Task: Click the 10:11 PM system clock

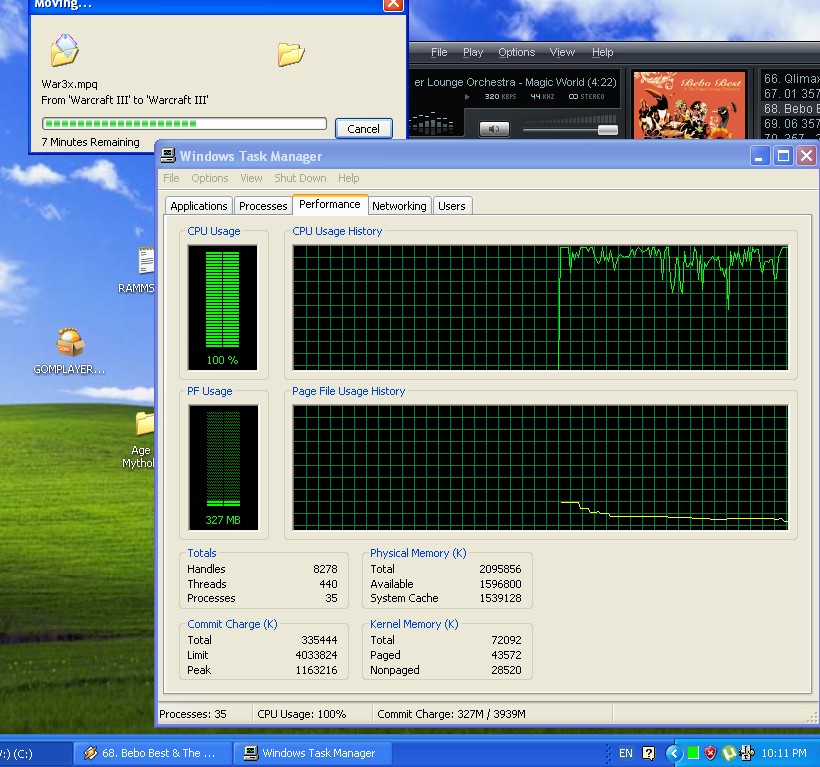Action: click(784, 753)
